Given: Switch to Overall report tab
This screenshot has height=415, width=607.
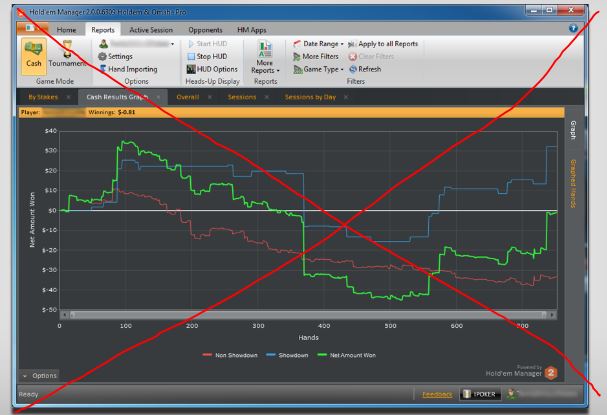Looking at the screenshot, I should pyautogui.click(x=188, y=97).
